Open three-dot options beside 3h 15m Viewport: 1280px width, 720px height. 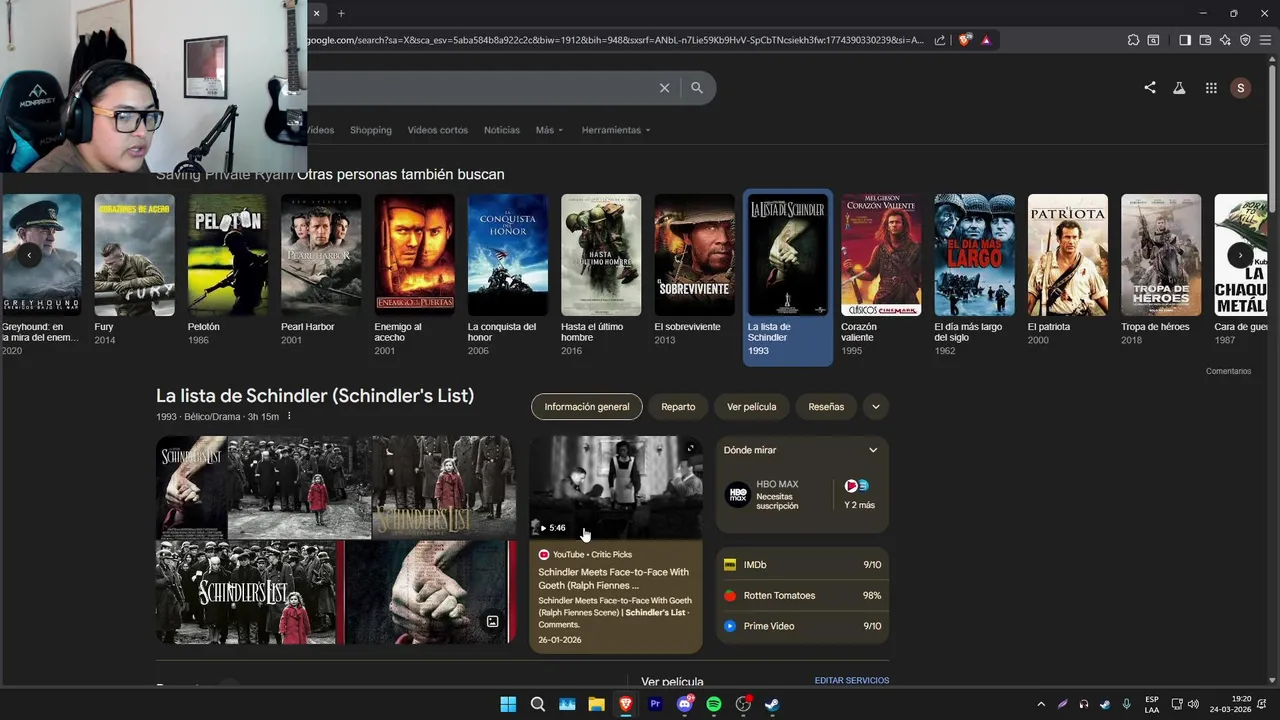[x=289, y=416]
